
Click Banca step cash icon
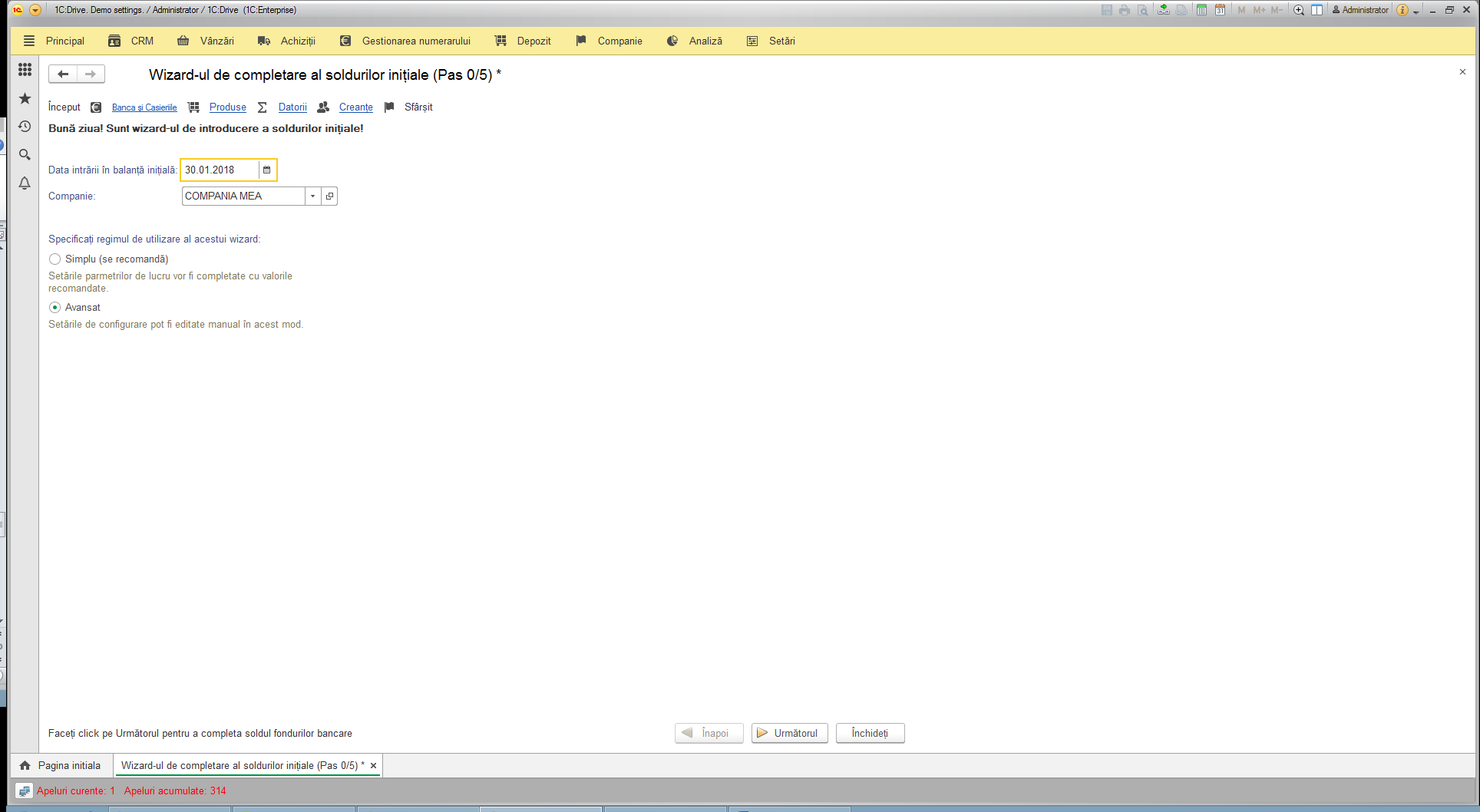click(96, 107)
